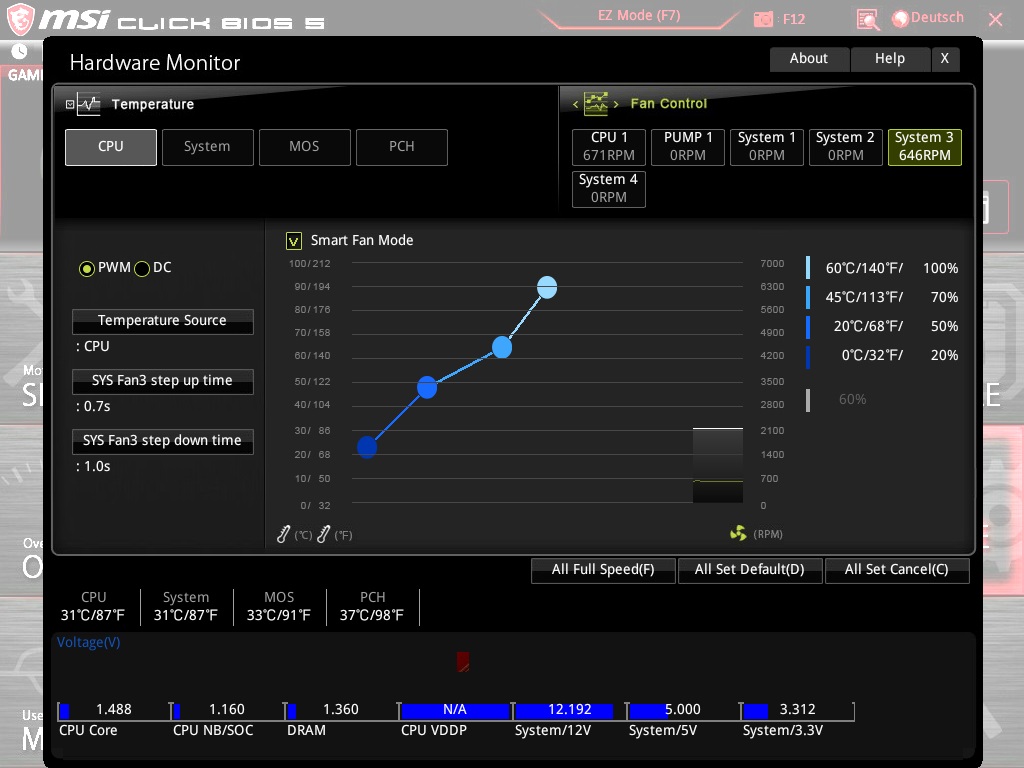The height and width of the screenshot is (768, 1024).
Task: Open SYS Fan3 step up time setting
Action: pyautogui.click(x=163, y=381)
